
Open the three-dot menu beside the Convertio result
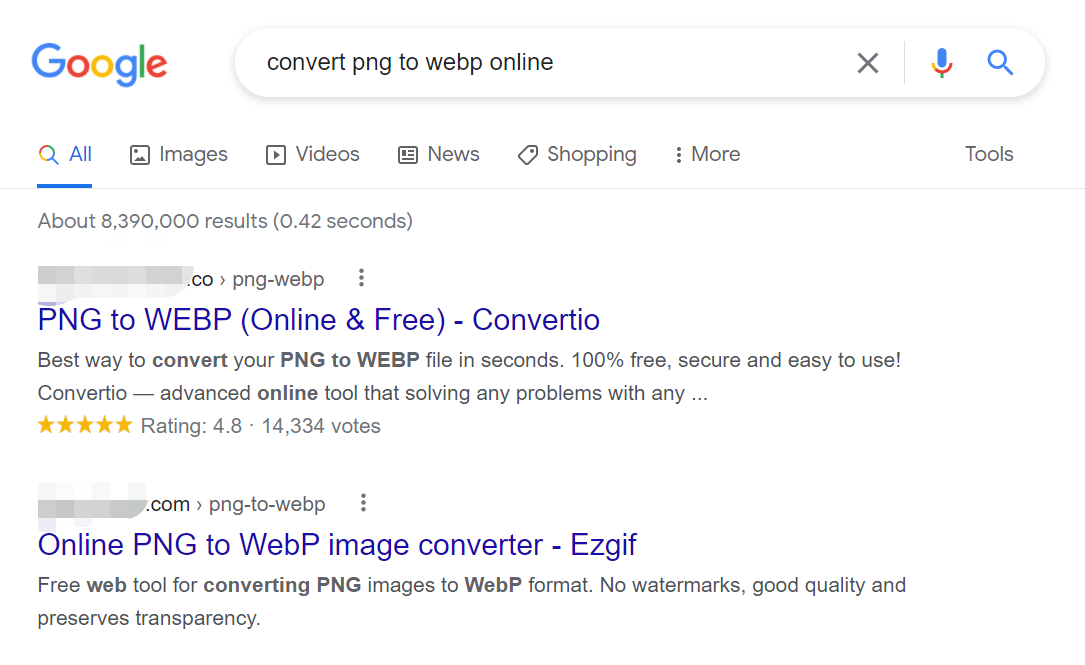point(360,278)
